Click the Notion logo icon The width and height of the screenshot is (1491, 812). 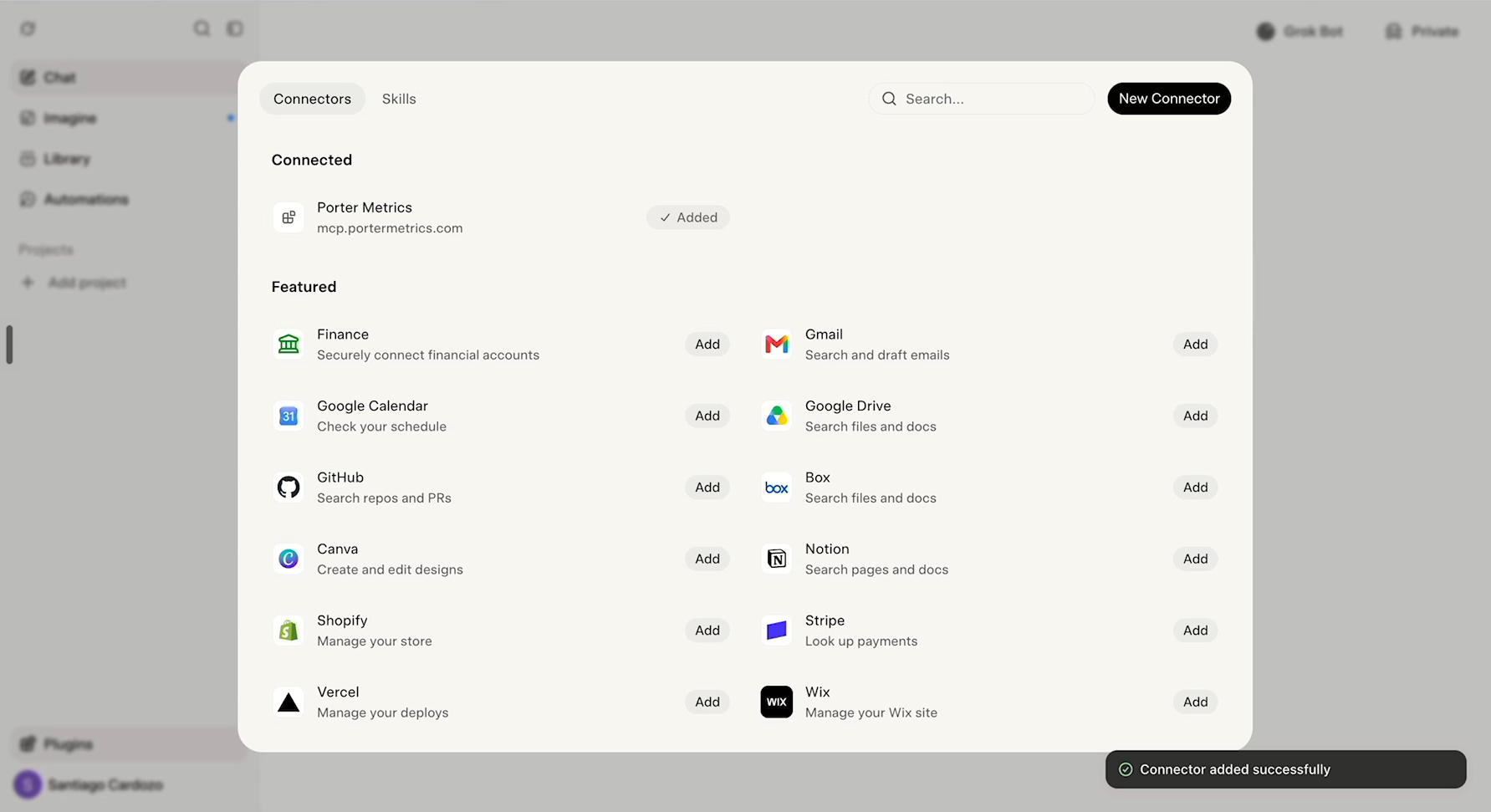[x=777, y=559]
